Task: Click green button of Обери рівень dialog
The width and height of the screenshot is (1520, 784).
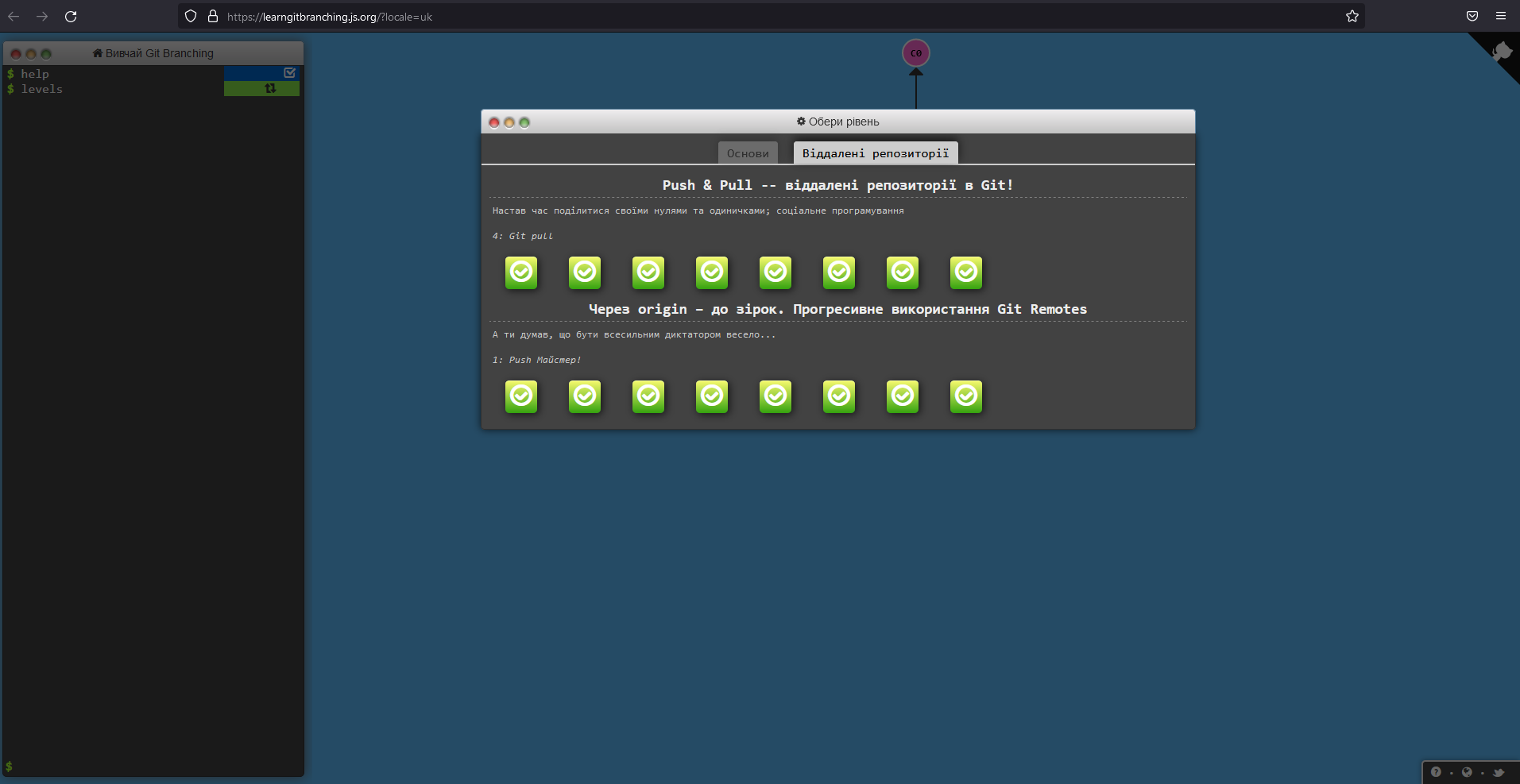Action: click(x=524, y=122)
